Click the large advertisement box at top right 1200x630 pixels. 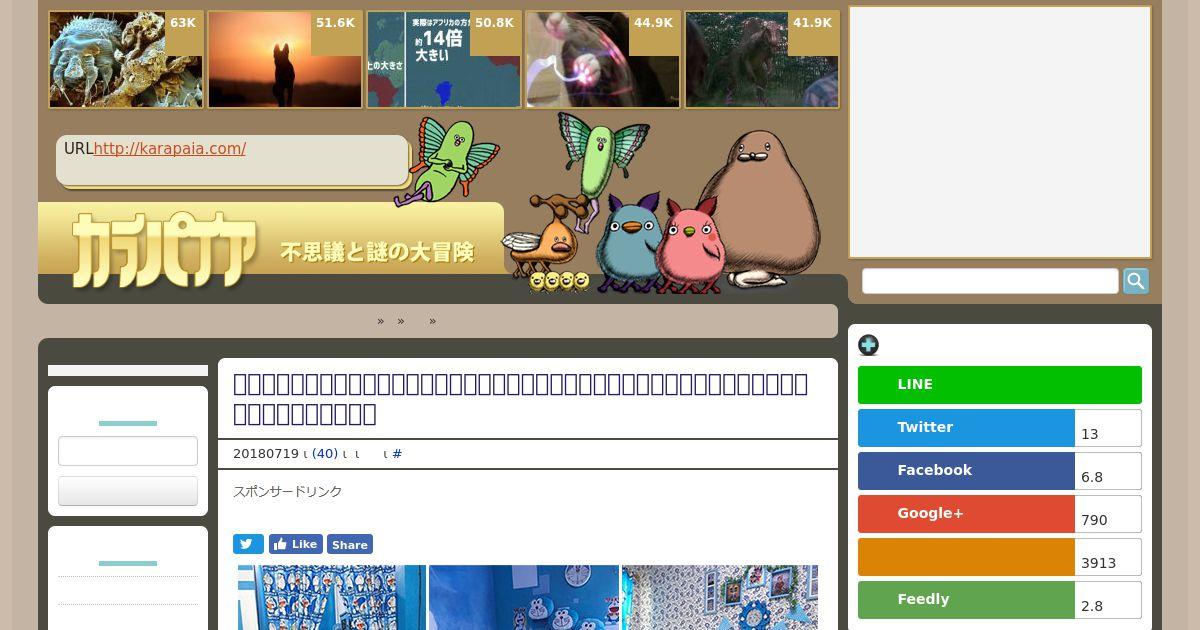tap(1000, 132)
